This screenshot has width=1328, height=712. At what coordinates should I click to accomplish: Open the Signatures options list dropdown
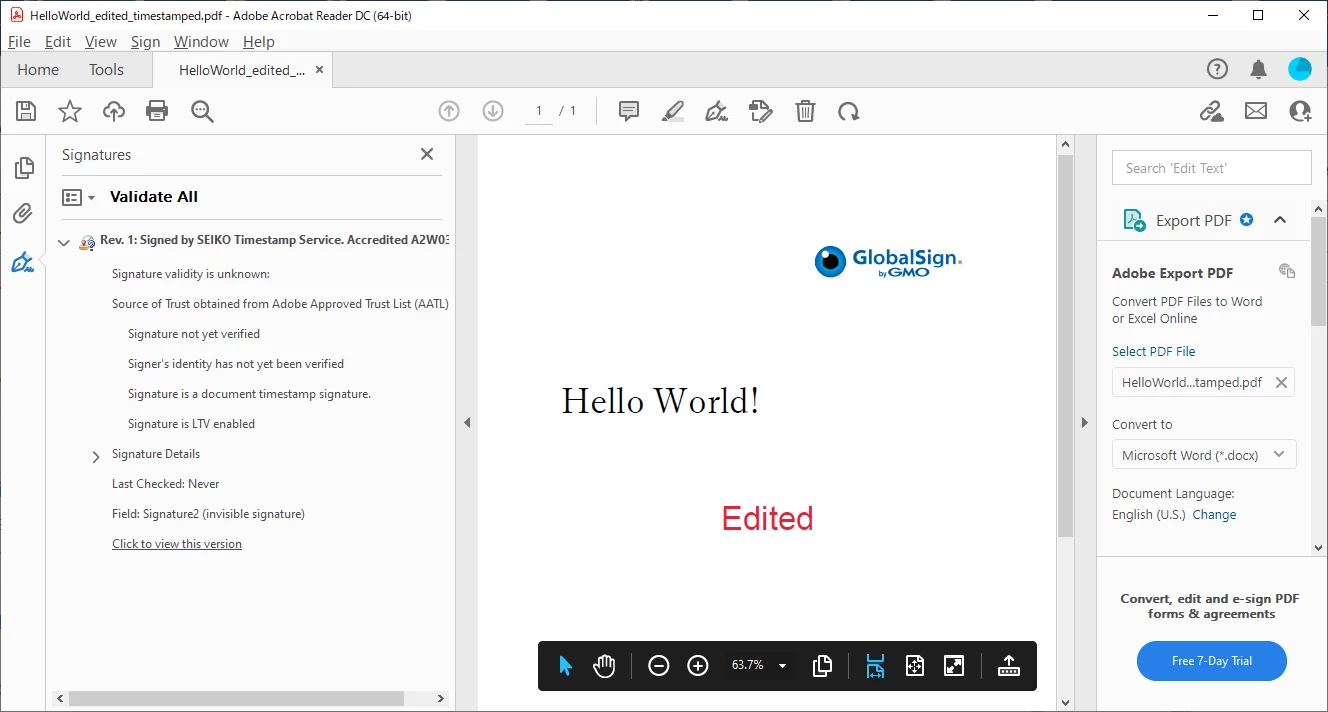79,197
